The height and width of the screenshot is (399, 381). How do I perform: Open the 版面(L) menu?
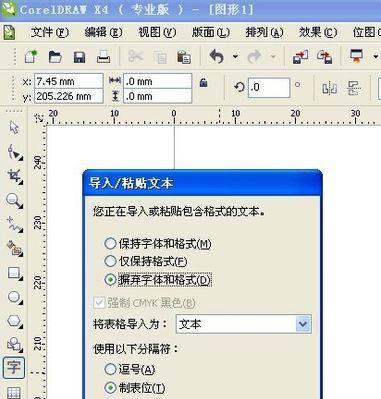coord(211,32)
